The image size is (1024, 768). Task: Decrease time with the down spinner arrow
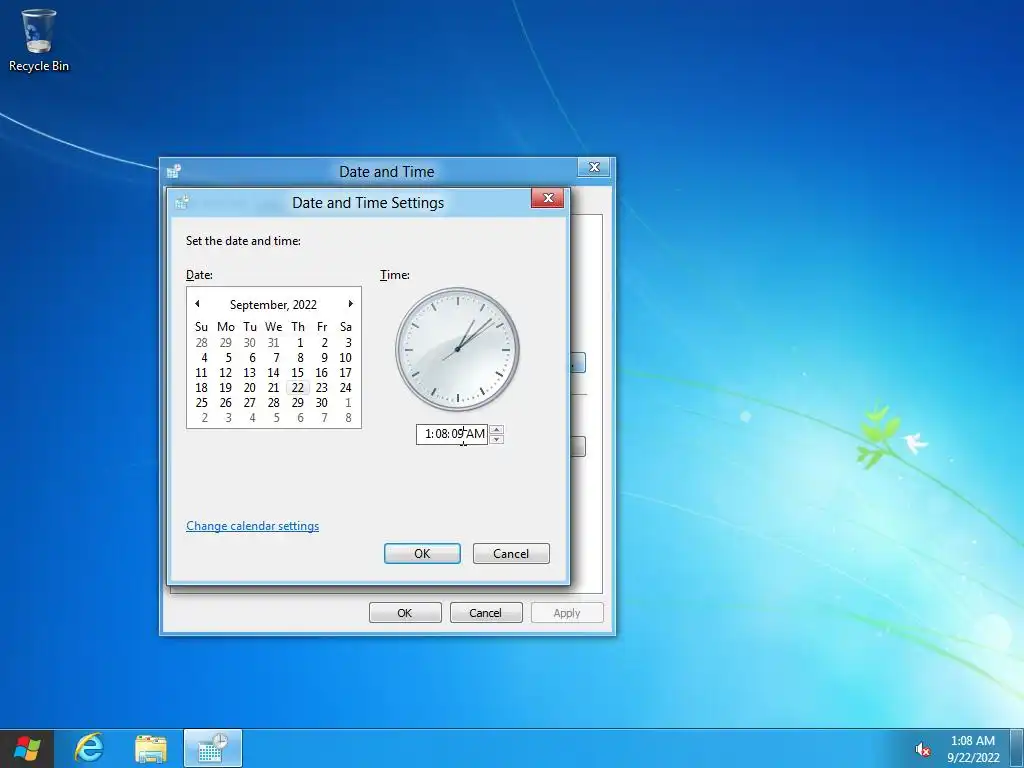(x=496, y=439)
